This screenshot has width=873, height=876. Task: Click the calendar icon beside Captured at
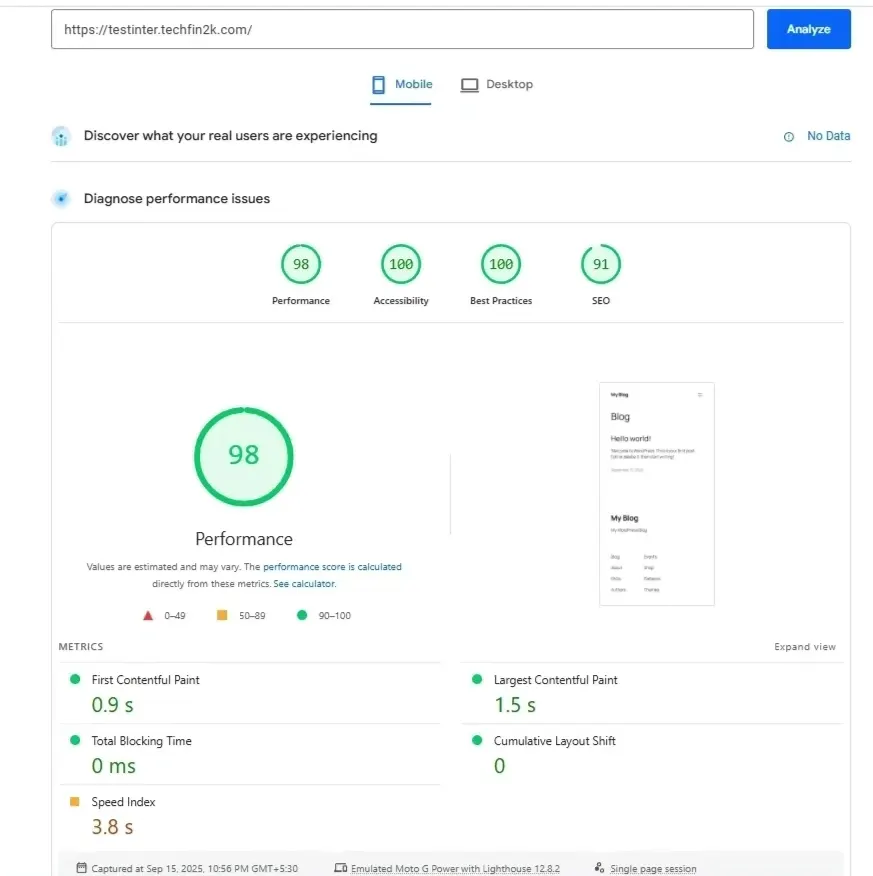[82, 868]
